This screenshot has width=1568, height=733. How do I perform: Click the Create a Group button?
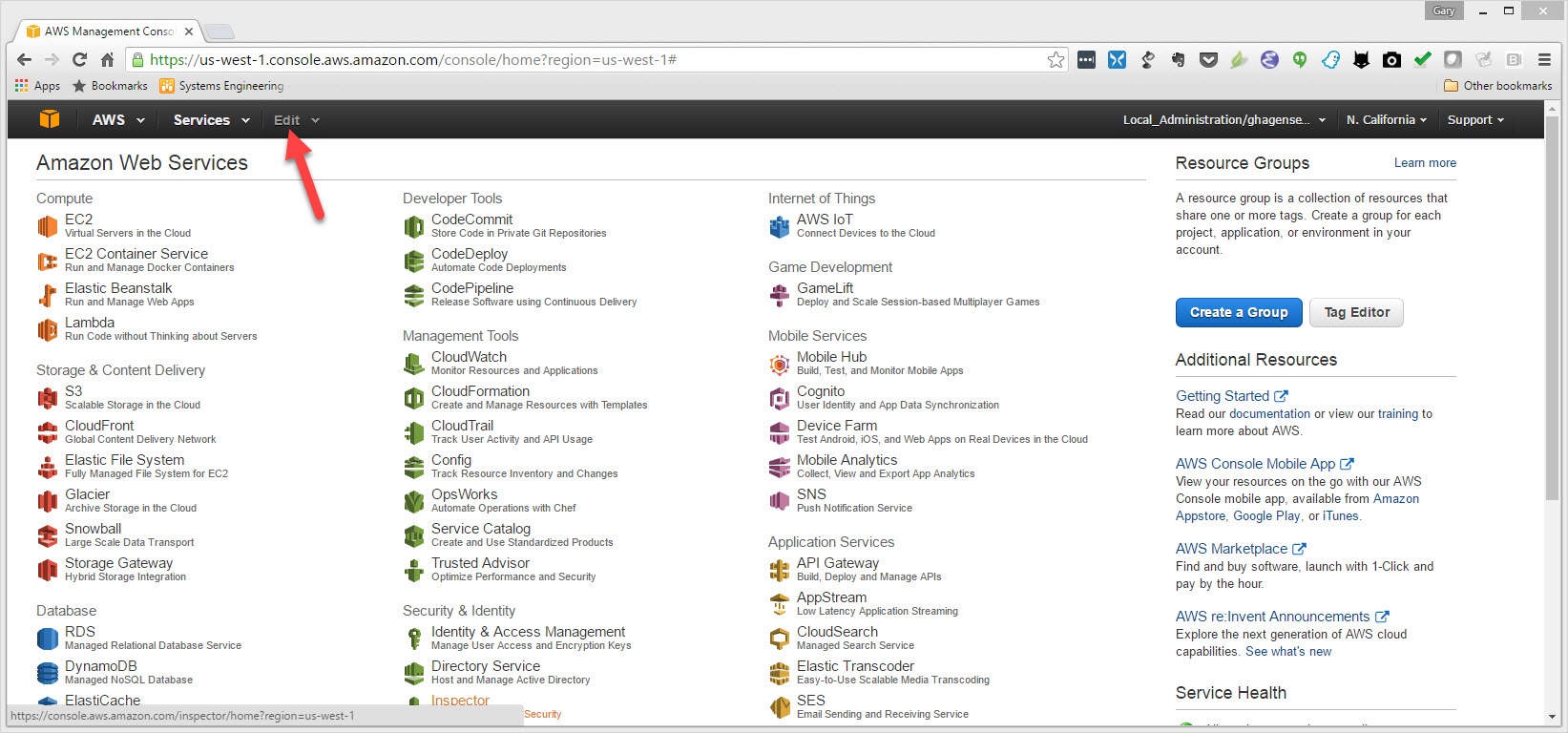click(1239, 312)
